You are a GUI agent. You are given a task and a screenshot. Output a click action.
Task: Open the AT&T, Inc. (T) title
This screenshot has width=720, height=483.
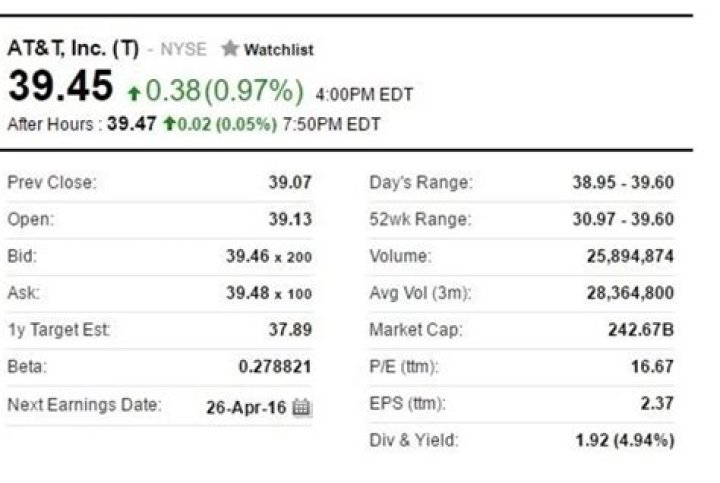[72, 48]
